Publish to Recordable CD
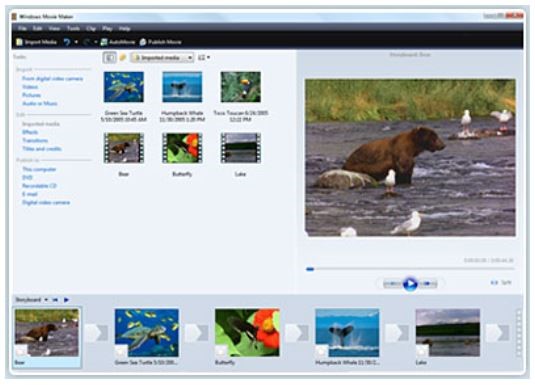 pyautogui.click(x=39, y=186)
